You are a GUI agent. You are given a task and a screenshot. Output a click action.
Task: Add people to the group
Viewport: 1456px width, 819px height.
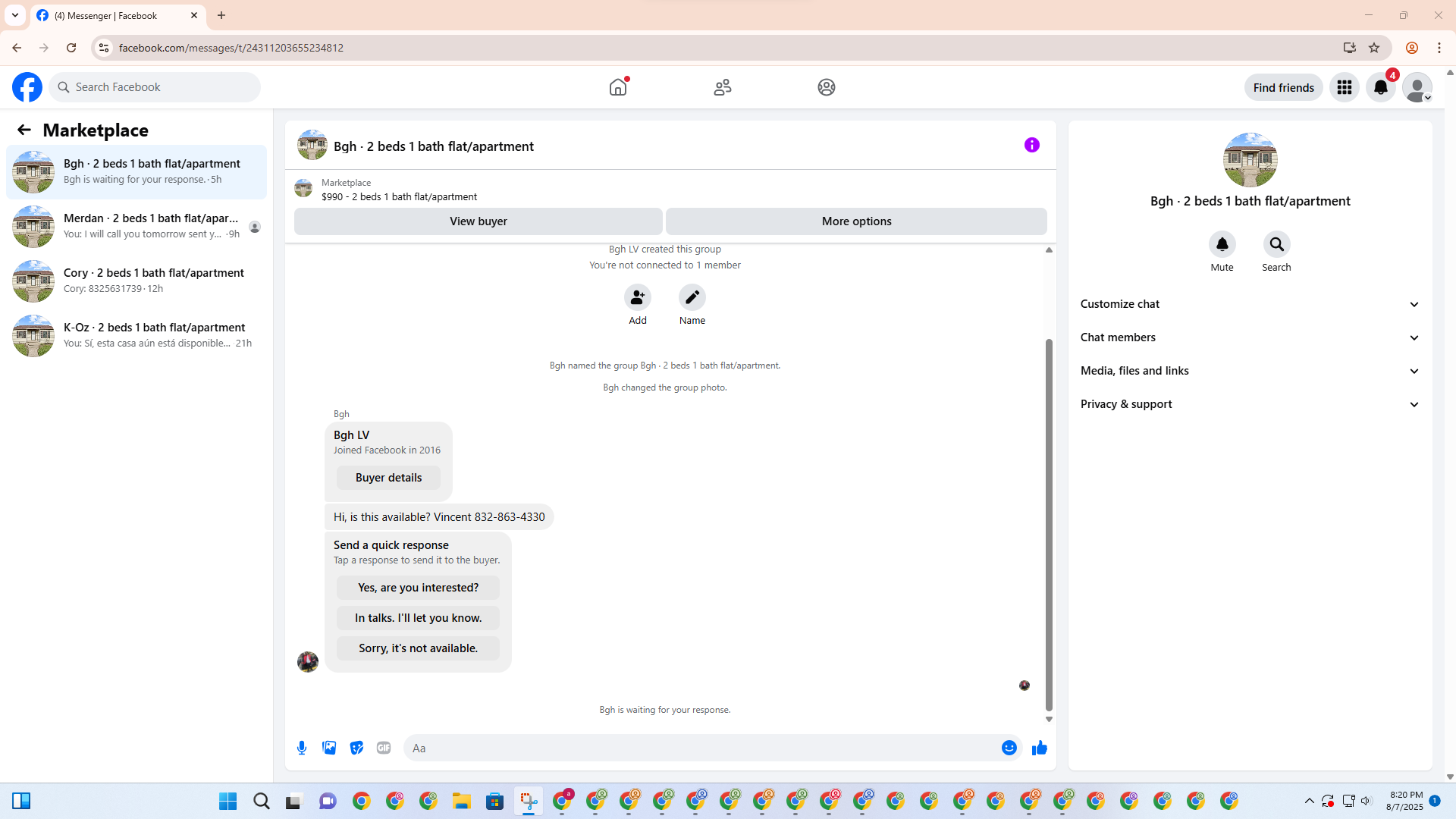pos(638,297)
